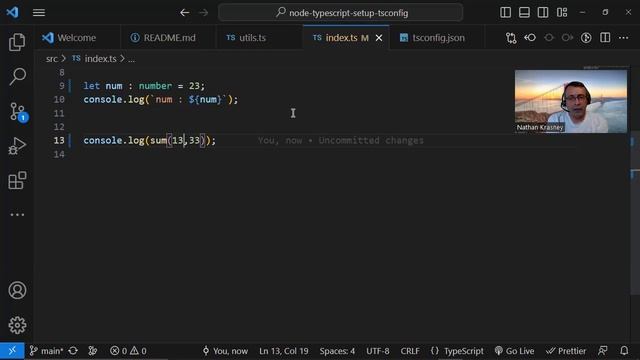Open the Explorer view in activity bar
This screenshot has width=640, height=360.
[17, 42]
